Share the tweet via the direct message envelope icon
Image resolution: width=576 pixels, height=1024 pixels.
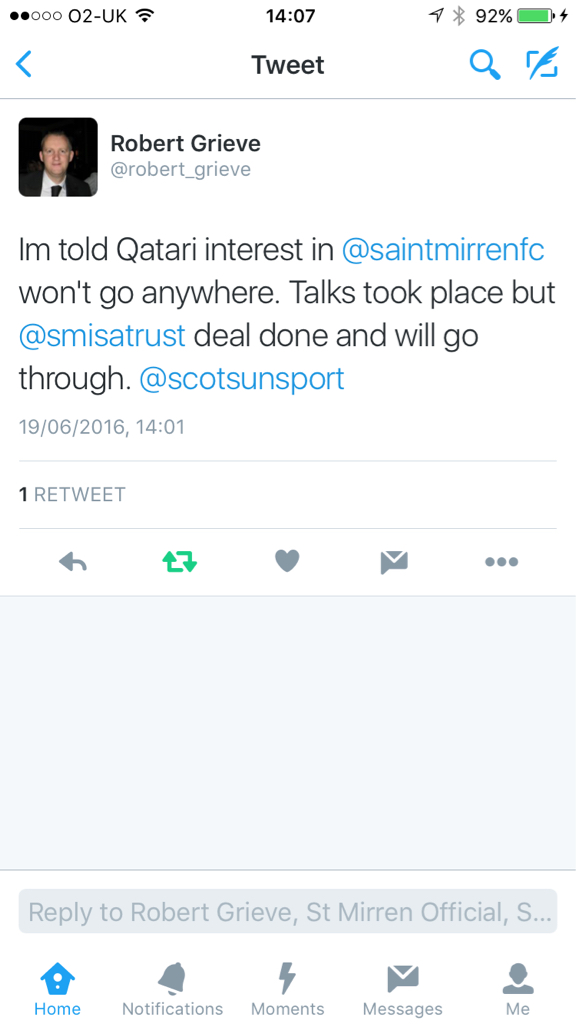click(394, 562)
